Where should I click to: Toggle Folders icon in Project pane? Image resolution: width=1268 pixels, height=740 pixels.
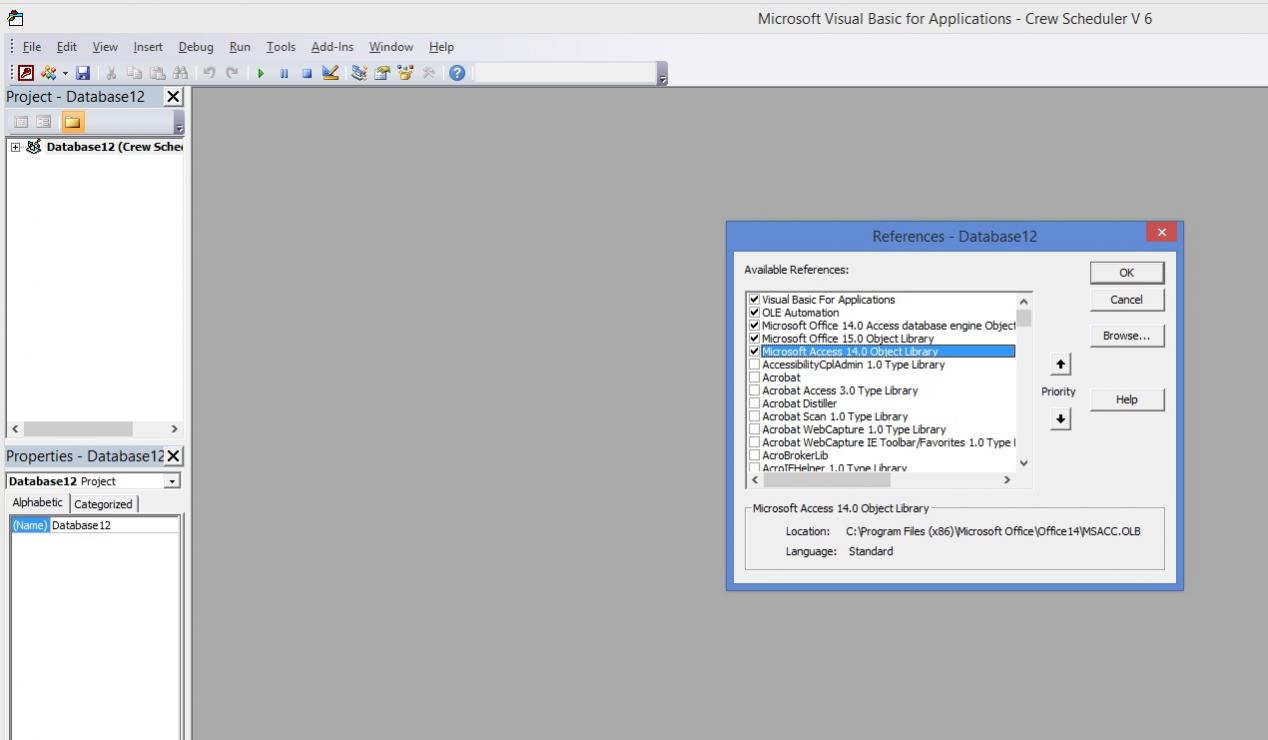point(72,122)
